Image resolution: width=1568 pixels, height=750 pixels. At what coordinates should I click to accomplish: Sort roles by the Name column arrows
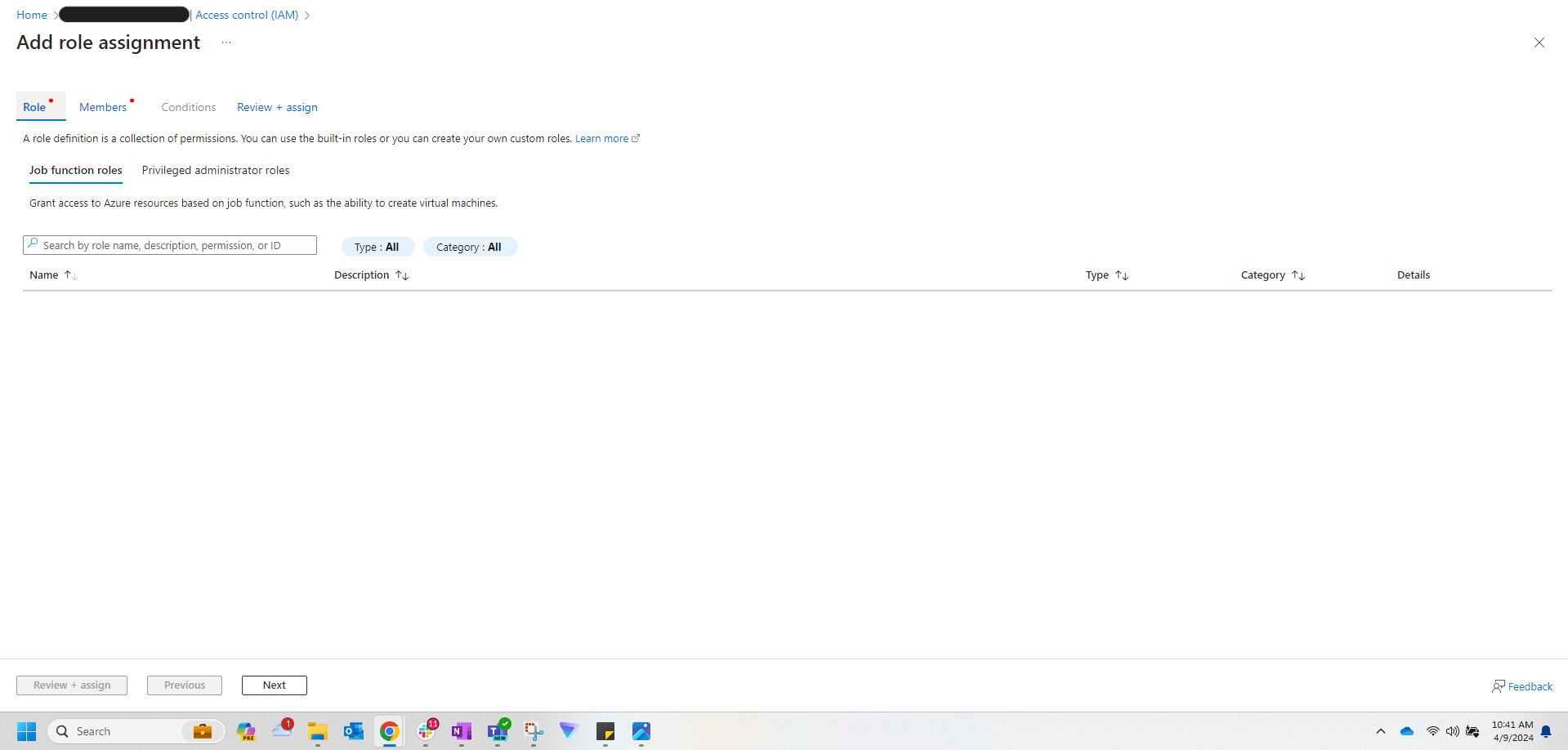pyautogui.click(x=70, y=275)
